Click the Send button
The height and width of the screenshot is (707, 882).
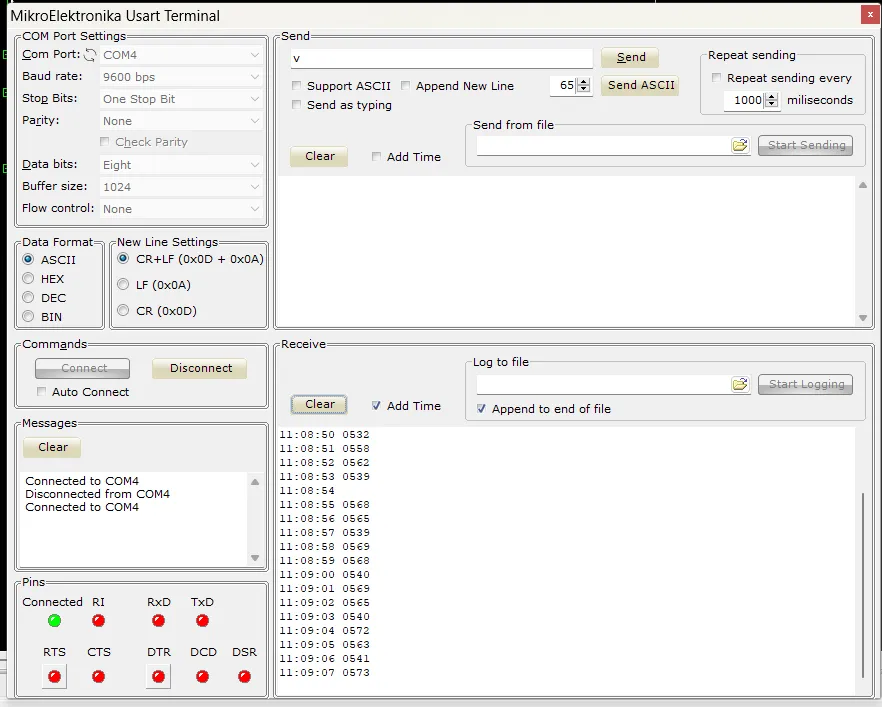pos(630,57)
